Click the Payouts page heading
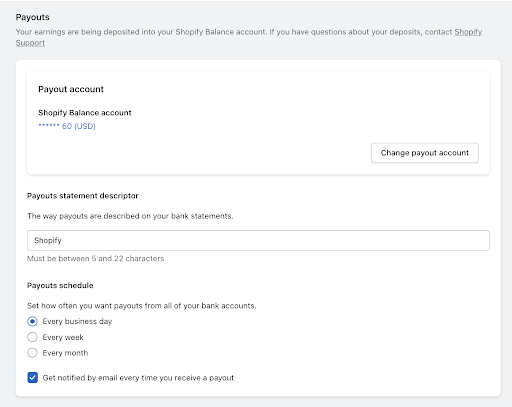The width and height of the screenshot is (512, 407). point(33,17)
